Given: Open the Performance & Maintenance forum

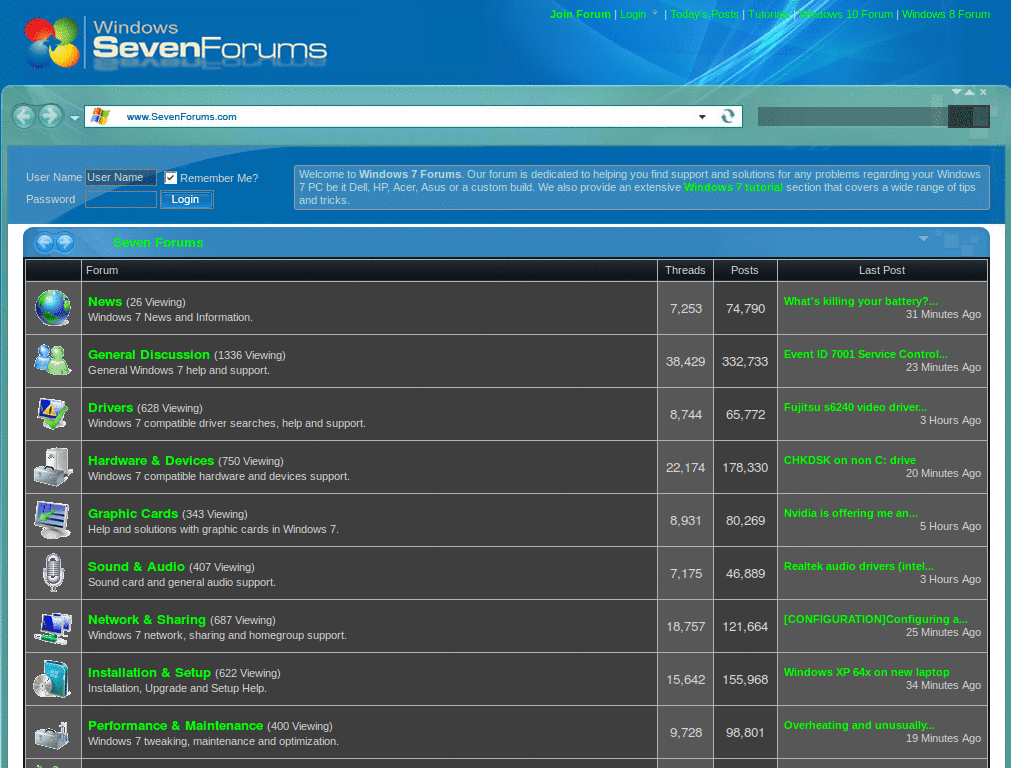Looking at the screenshot, I should 176,726.
